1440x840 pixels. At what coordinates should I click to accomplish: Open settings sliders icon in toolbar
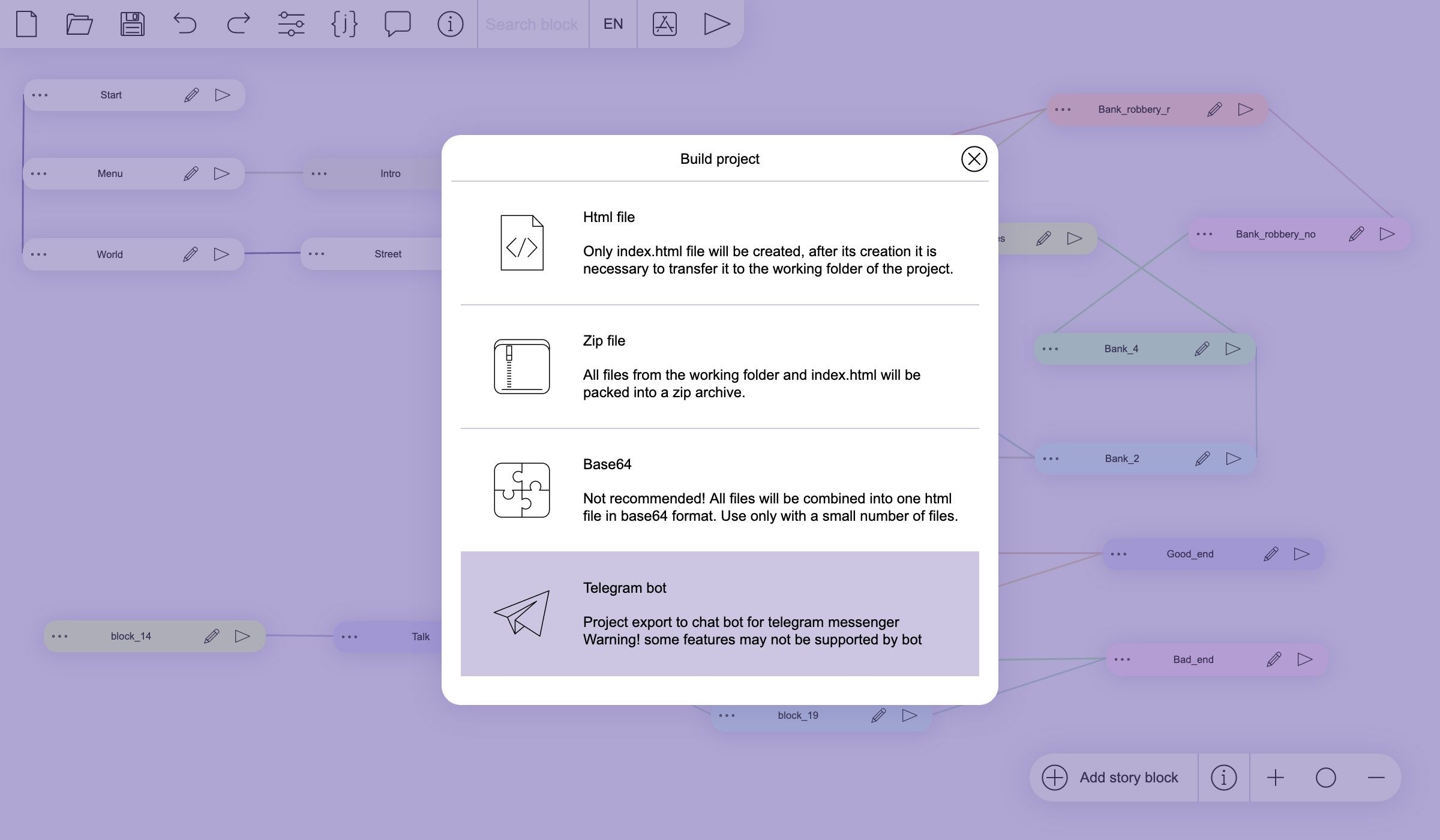(x=291, y=24)
